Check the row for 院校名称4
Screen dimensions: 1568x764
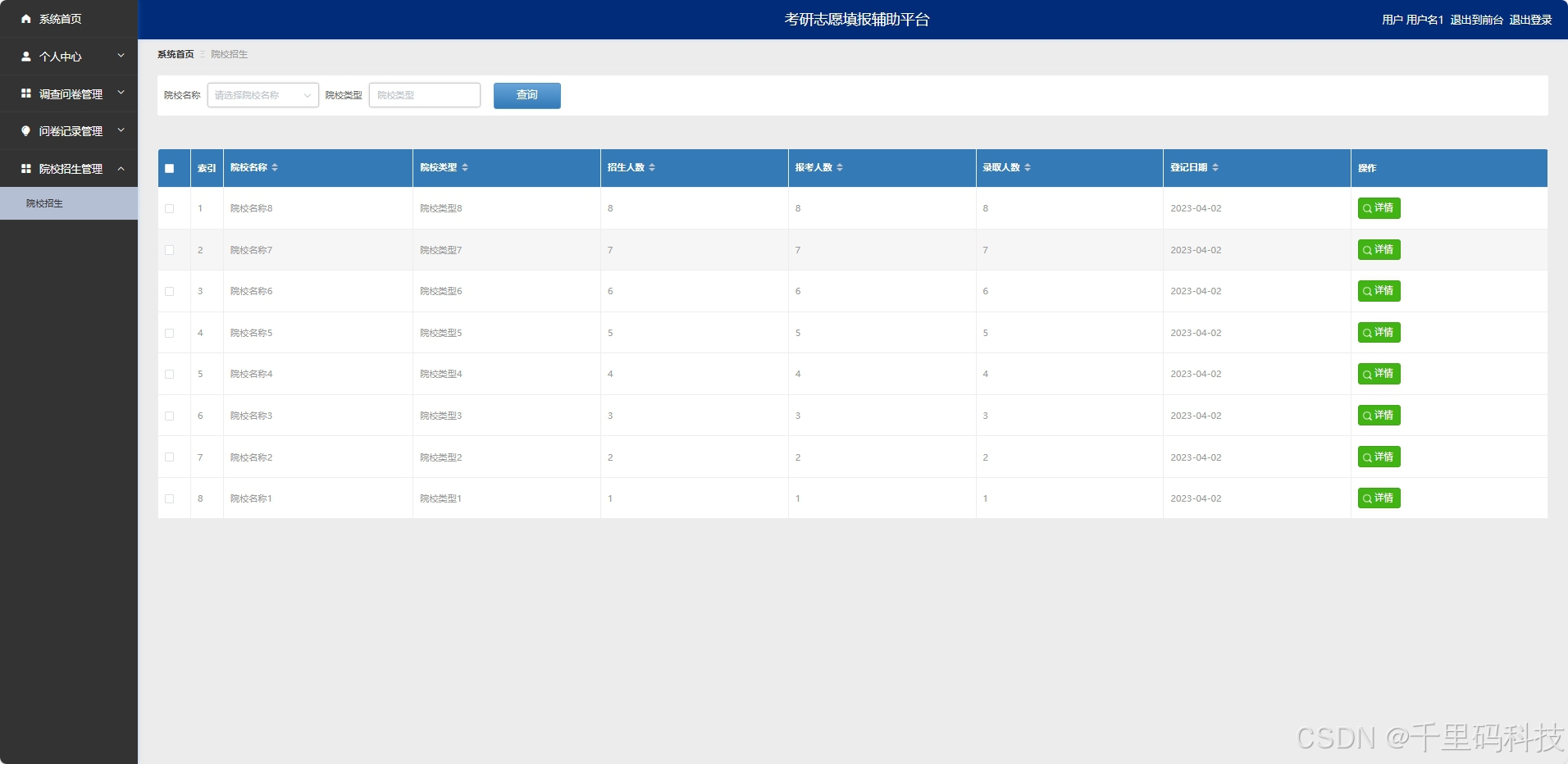pos(170,374)
